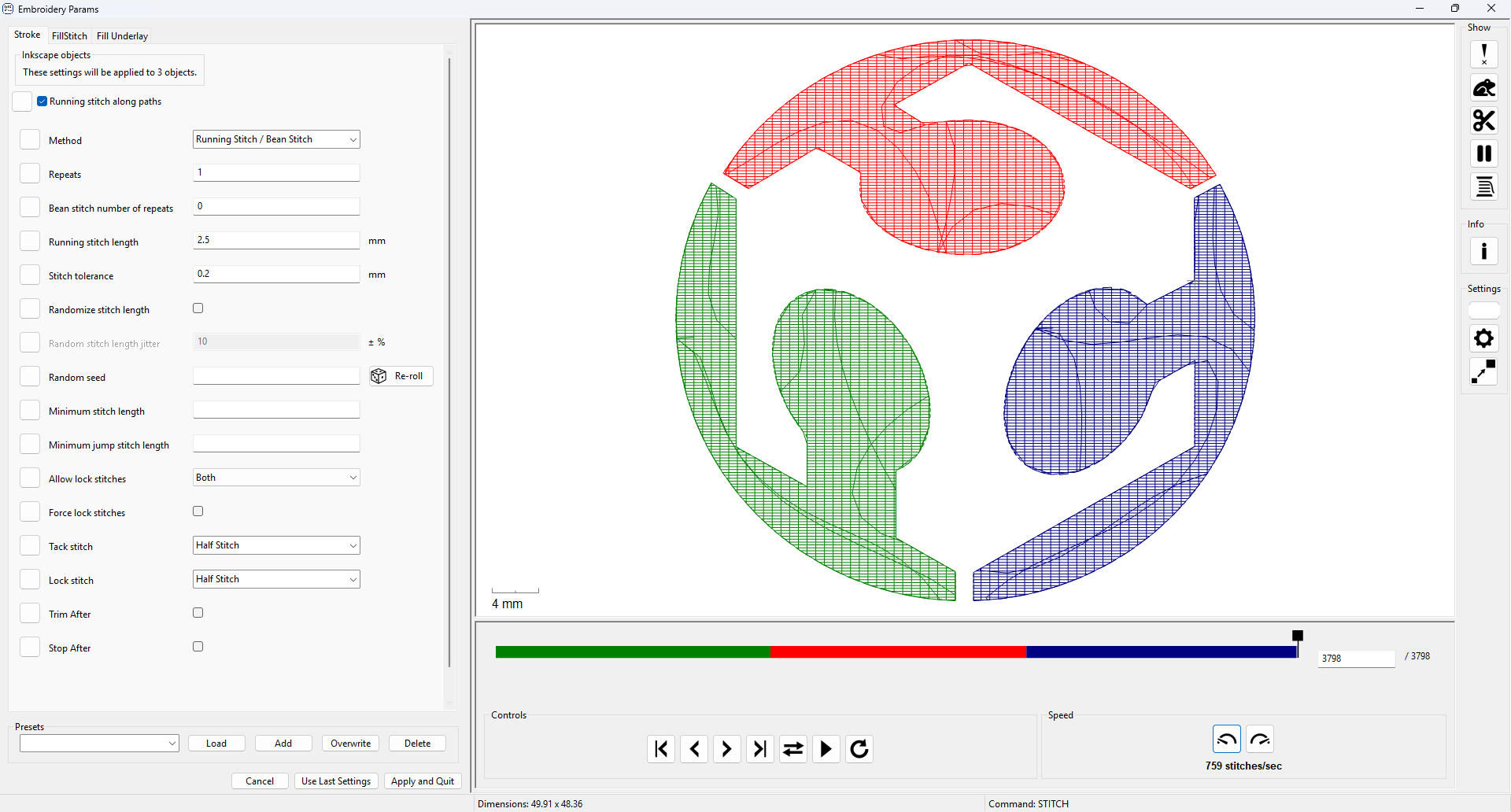Focus the Bean stitch number of repeats field

click(x=276, y=206)
